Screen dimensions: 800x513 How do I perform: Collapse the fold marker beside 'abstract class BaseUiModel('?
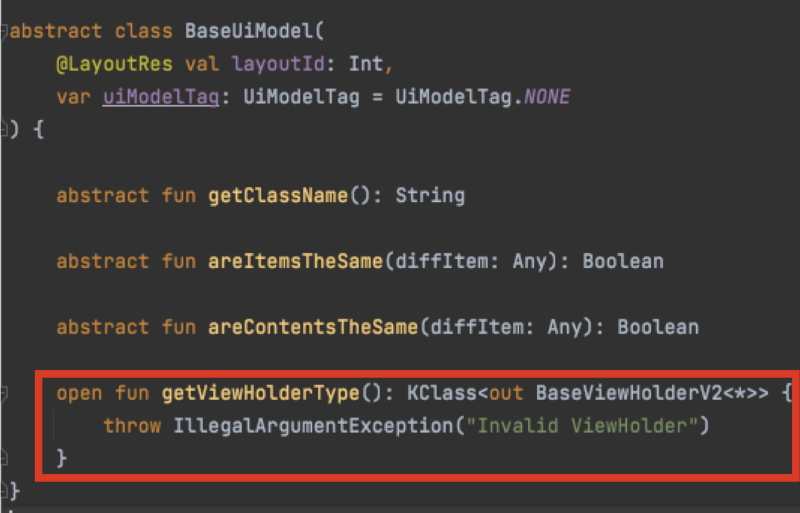tap(3, 32)
